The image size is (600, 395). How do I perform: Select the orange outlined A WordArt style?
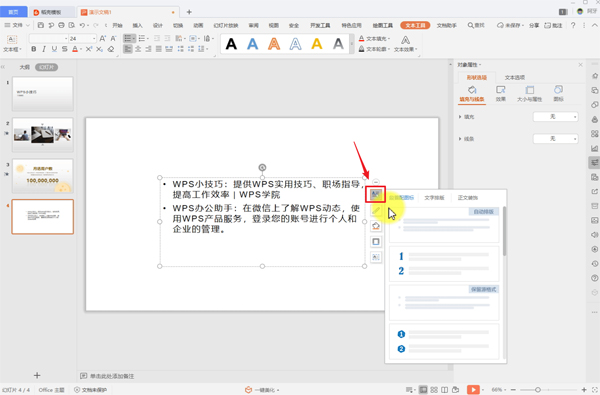point(274,44)
